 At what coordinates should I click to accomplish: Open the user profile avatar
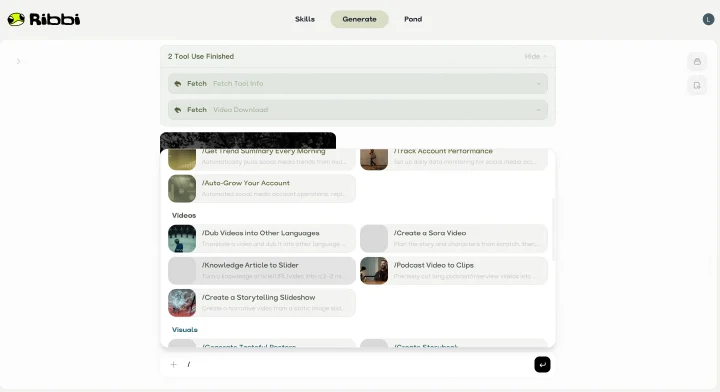(708, 19)
